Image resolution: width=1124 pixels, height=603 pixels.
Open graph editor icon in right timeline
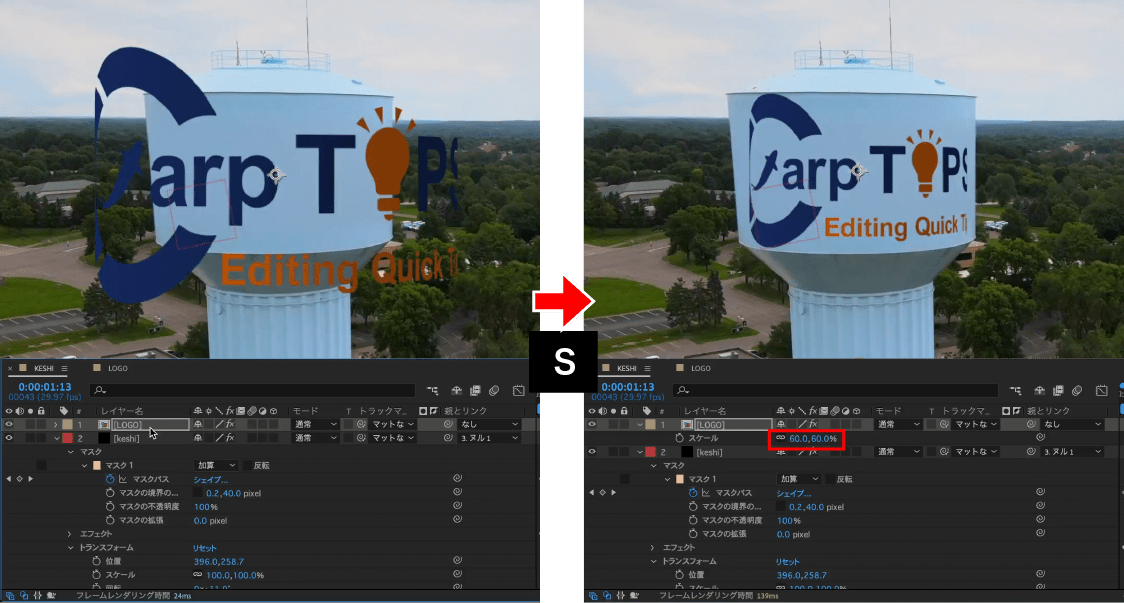pos(1102,391)
